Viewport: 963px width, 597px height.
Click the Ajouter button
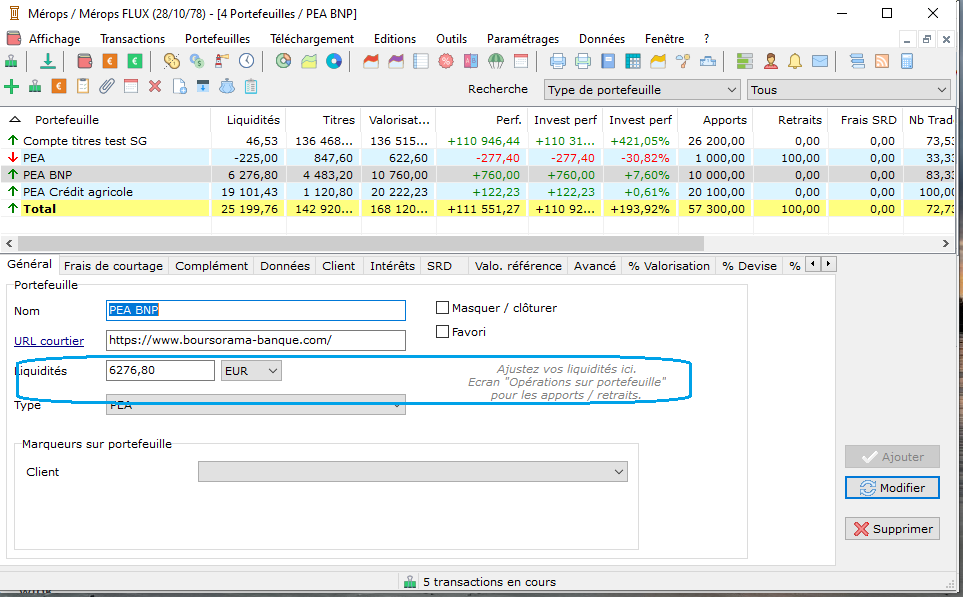[x=892, y=457]
